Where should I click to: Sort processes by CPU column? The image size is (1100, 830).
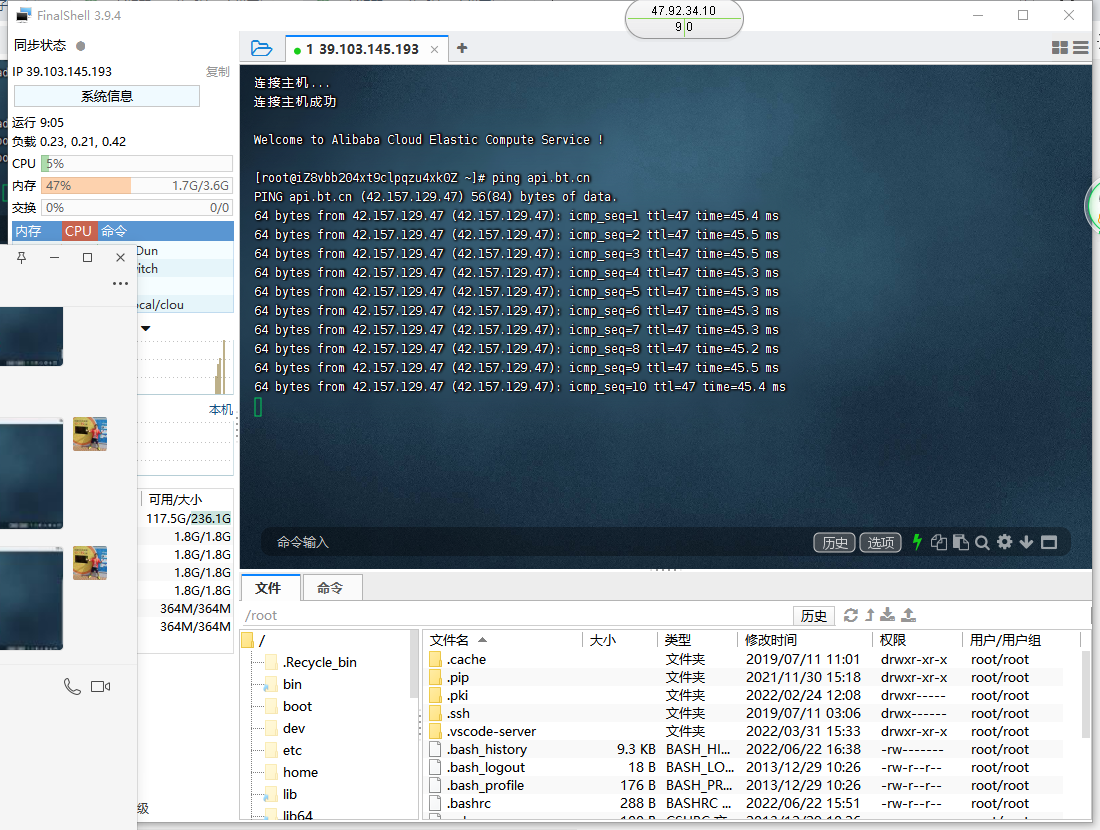(x=79, y=231)
